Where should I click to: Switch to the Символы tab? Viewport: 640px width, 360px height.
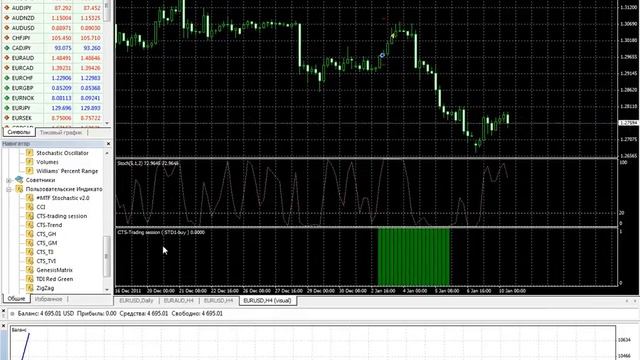point(19,132)
